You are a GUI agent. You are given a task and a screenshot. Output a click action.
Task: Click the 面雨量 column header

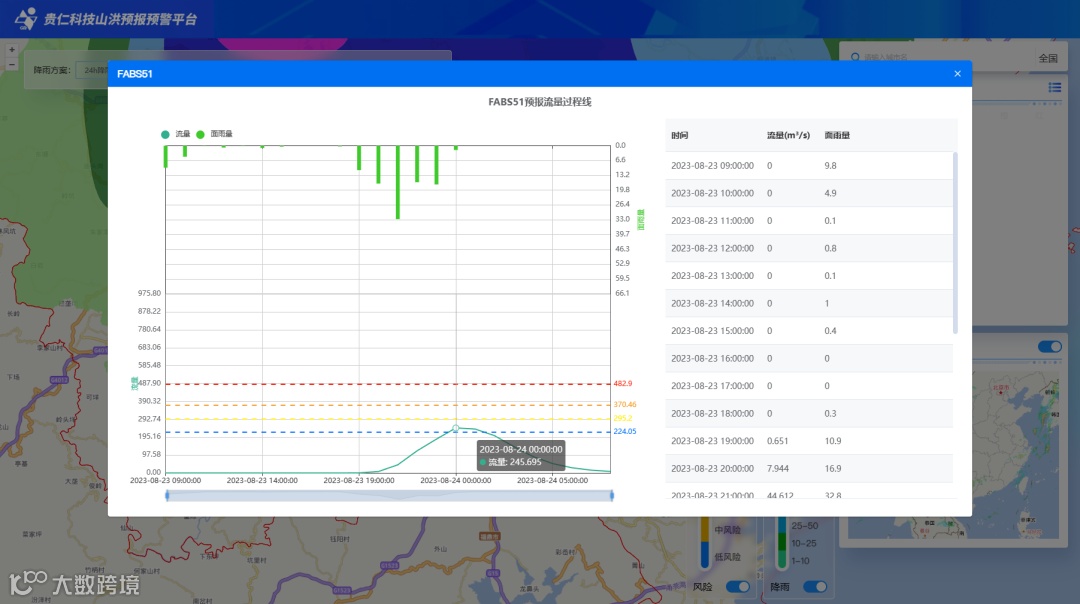click(837, 135)
